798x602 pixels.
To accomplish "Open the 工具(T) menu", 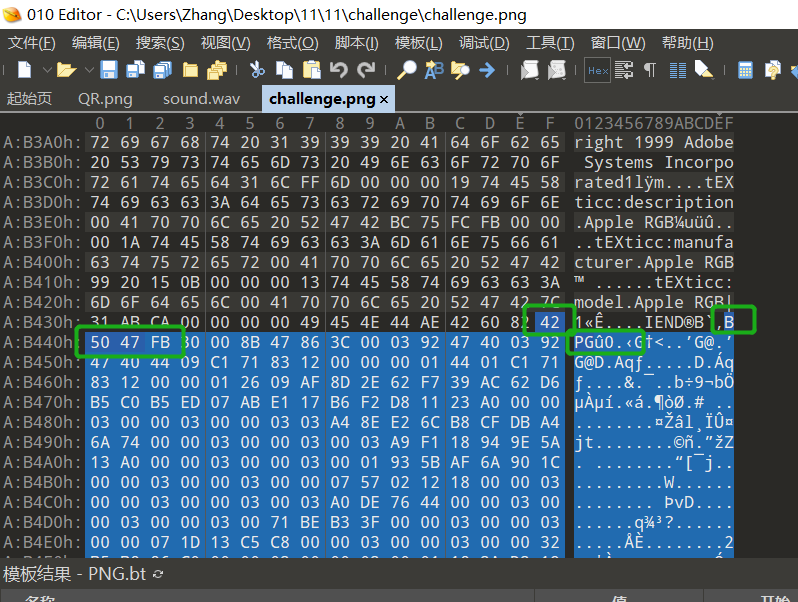I will [x=550, y=43].
